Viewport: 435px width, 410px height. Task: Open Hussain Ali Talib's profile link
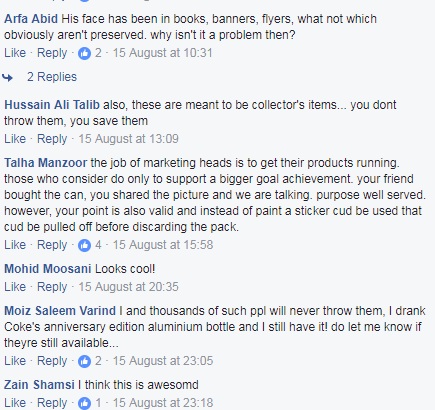tap(52, 105)
